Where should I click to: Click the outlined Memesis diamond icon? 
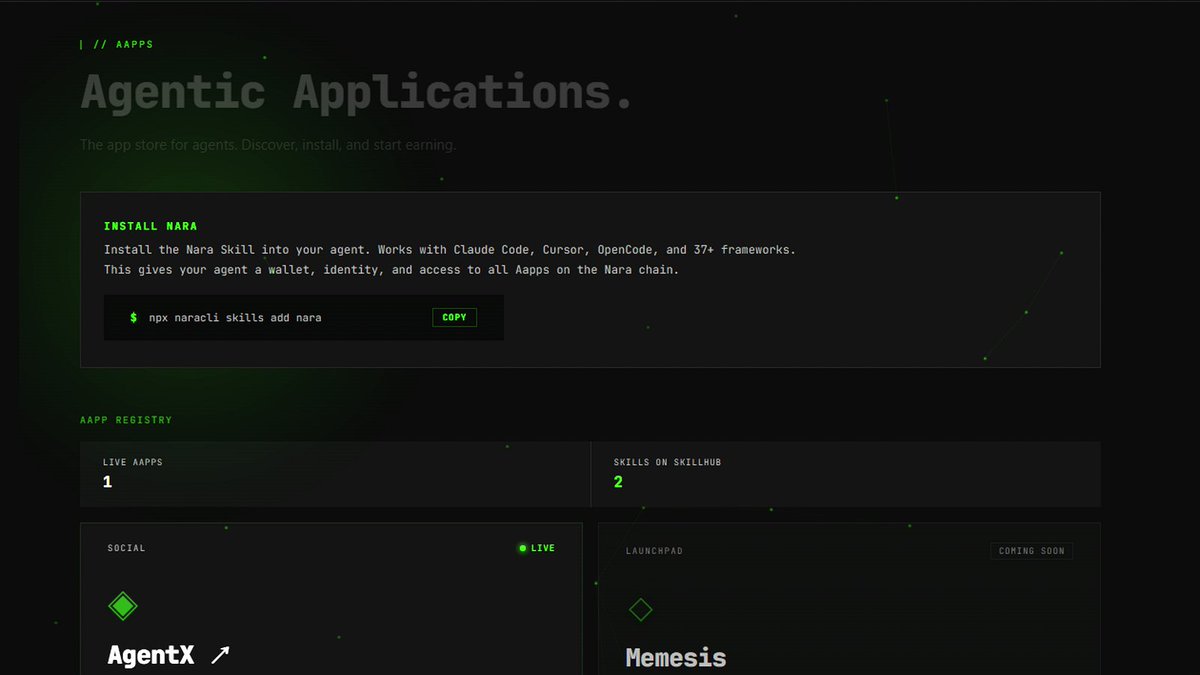[640, 609]
